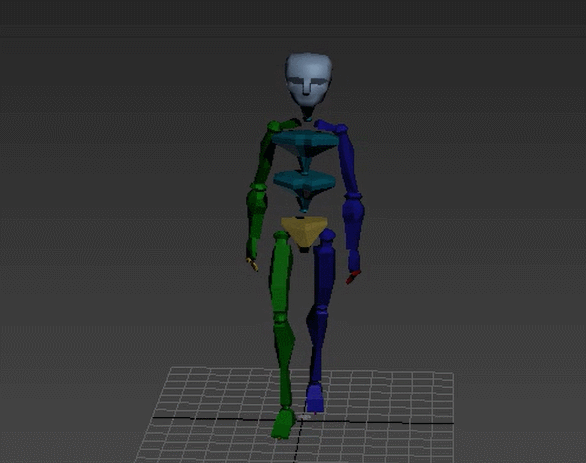Select the green calf bone
Screen dimensions: 586x463
tap(284, 362)
